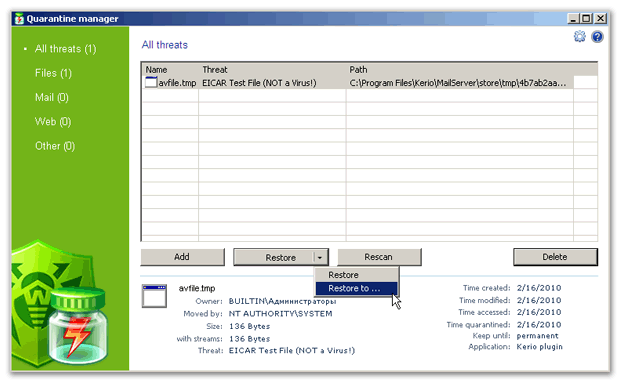Select Other (0) category
The height and width of the screenshot is (382, 620).
55,146
